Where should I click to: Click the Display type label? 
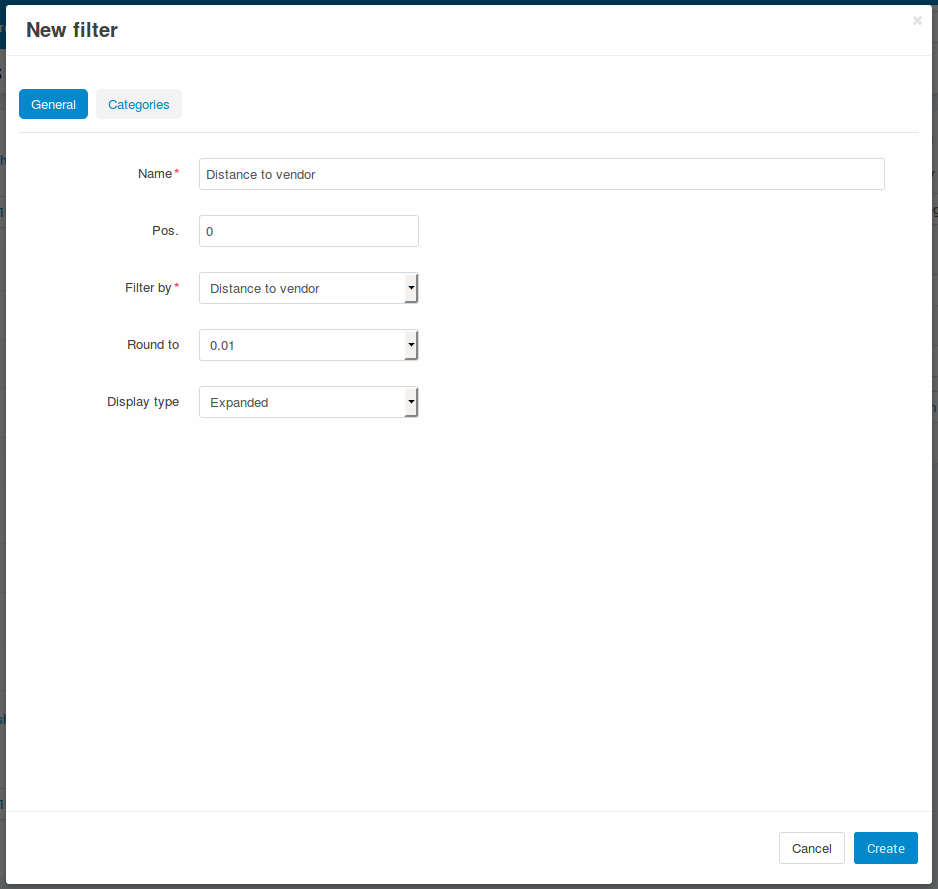[x=143, y=402]
